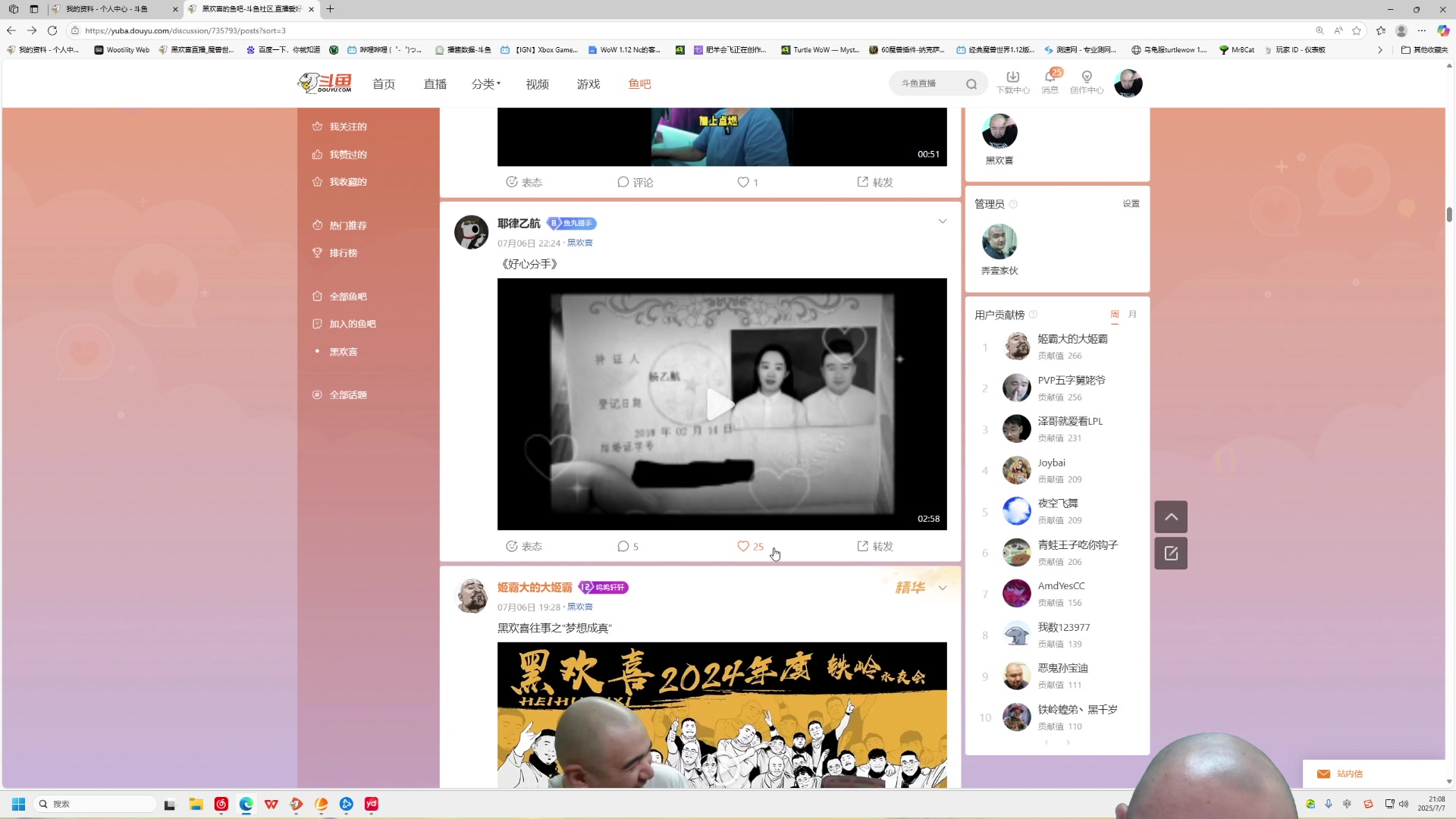The image size is (1456, 819).
Task: Click 表态 reaction on 好心分手 post
Action: pyautogui.click(x=524, y=546)
